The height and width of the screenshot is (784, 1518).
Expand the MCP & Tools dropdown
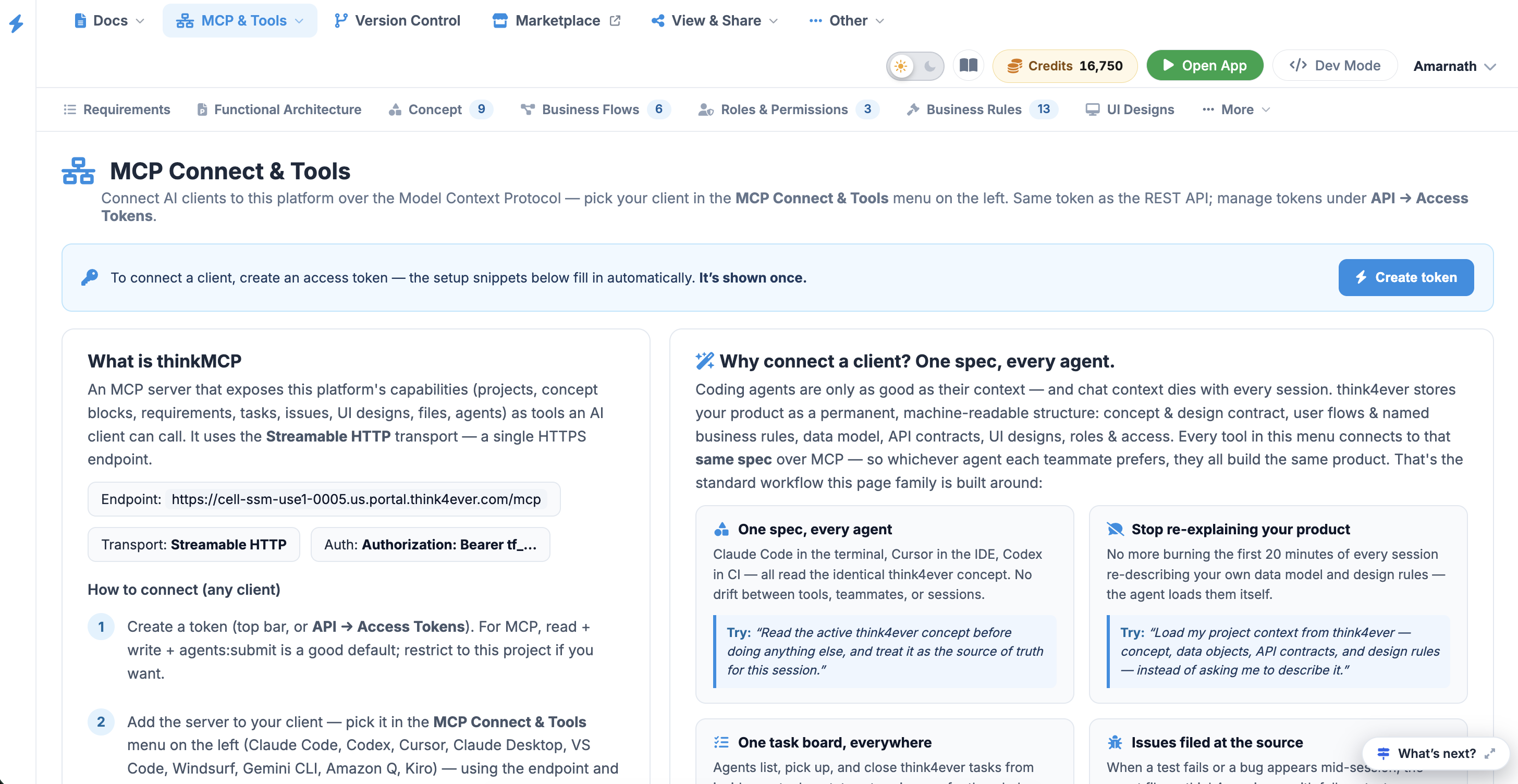(240, 21)
